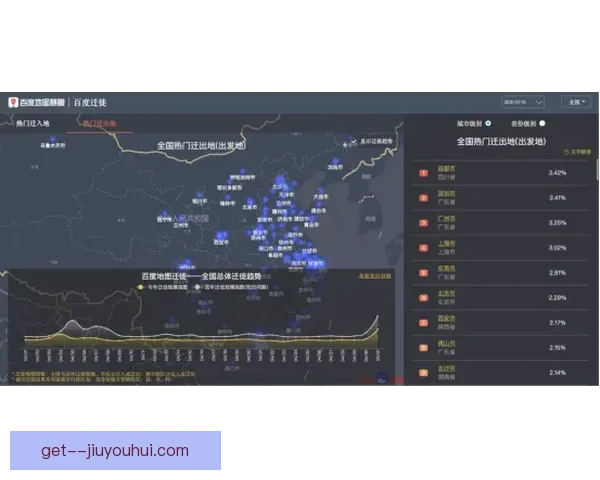The width and height of the screenshot is (600, 480).
Task: Click the 2.29% value for 北京市
Action: click(558, 298)
